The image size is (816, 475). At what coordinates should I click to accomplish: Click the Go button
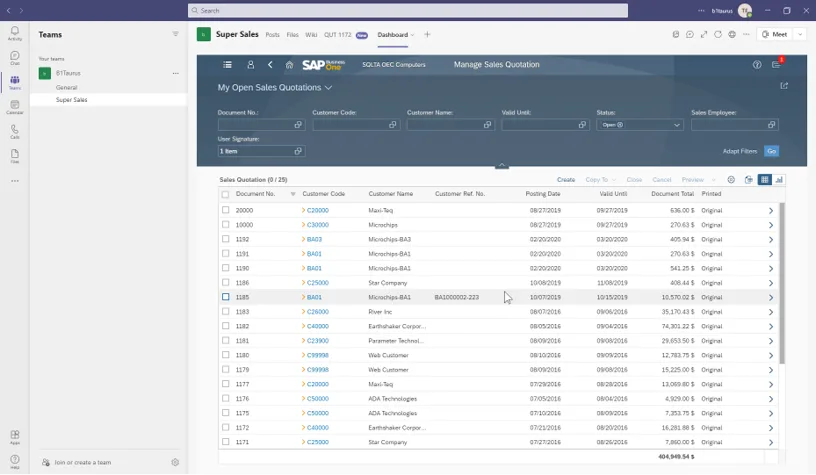771,151
